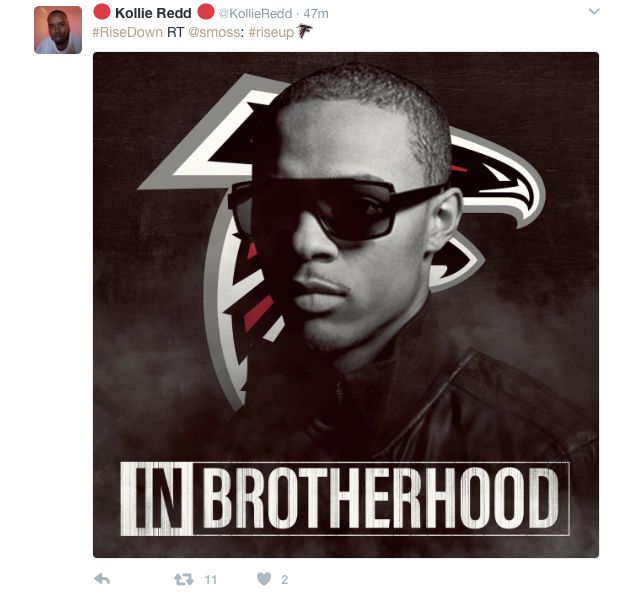
Task: Click the 47m timestamp
Action: click(316, 13)
